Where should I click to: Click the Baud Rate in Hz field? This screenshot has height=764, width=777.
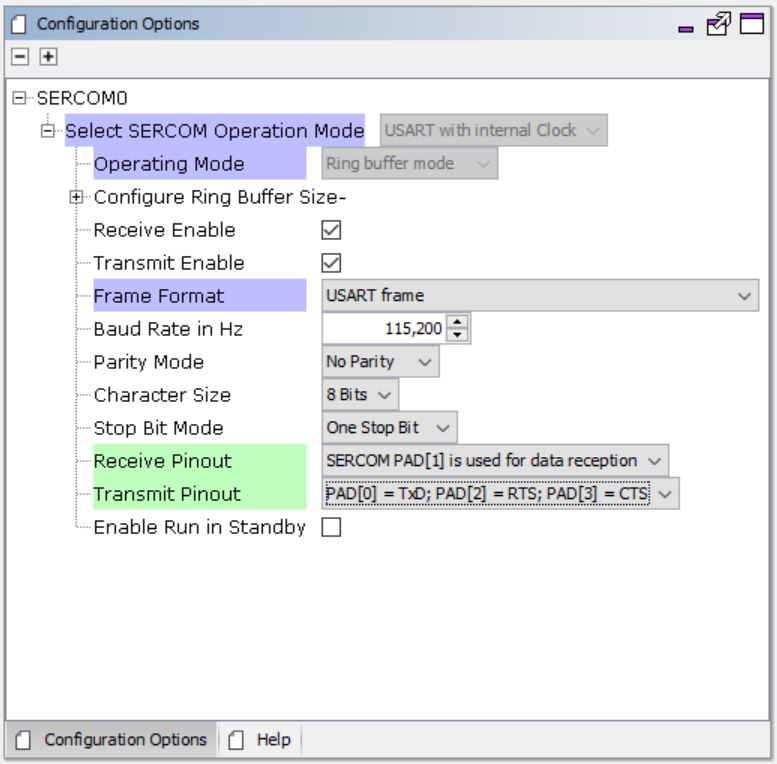[385, 329]
